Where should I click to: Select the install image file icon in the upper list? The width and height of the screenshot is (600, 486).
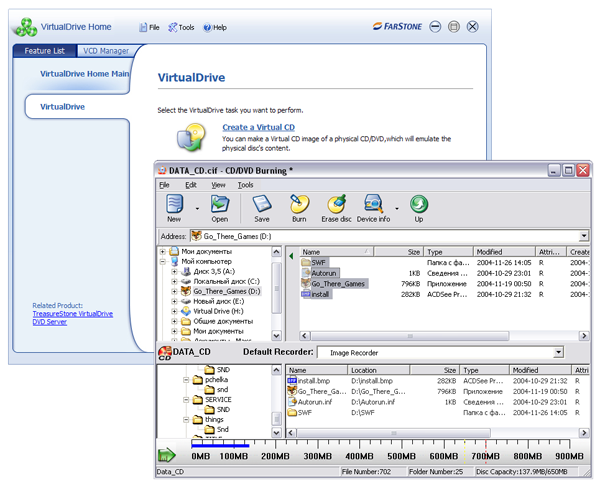tap(306, 294)
